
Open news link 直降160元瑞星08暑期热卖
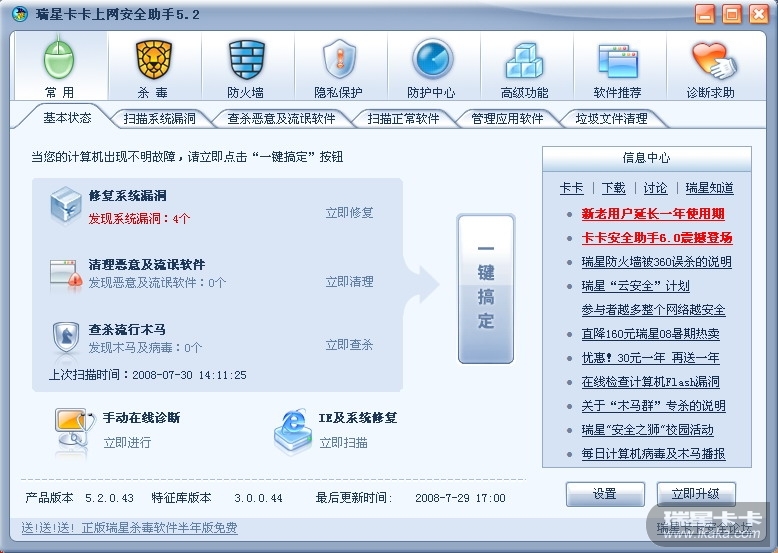(x=650, y=334)
